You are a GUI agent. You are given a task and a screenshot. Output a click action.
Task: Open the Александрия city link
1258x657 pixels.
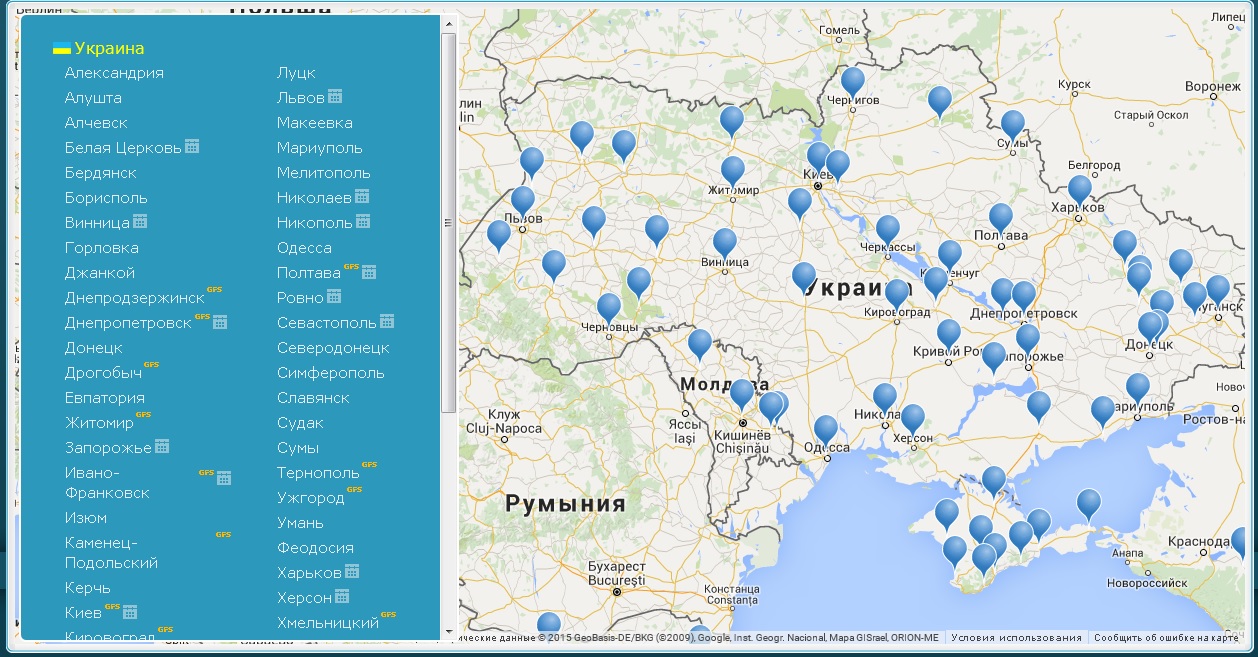point(114,73)
